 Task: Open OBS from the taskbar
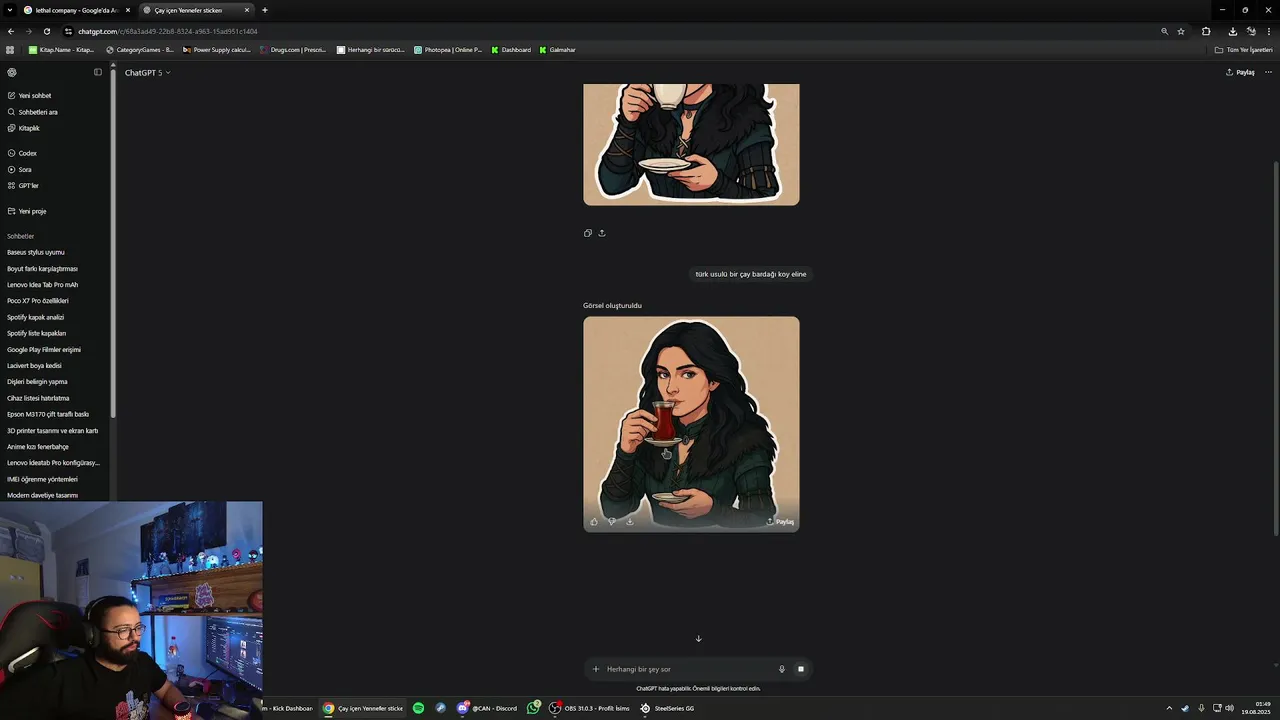589,708
